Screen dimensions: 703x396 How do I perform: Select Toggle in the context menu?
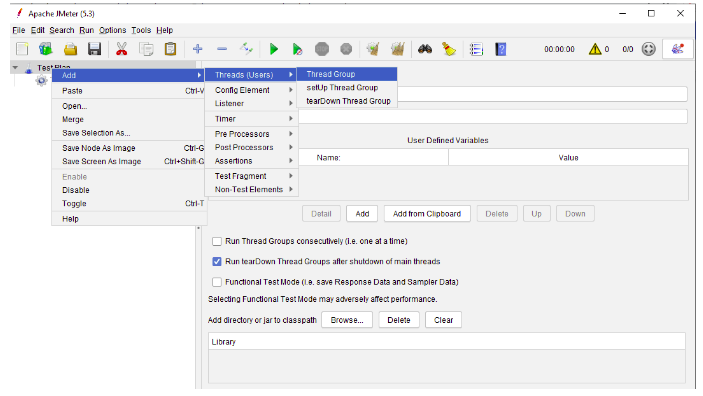[x=129, y=204]
